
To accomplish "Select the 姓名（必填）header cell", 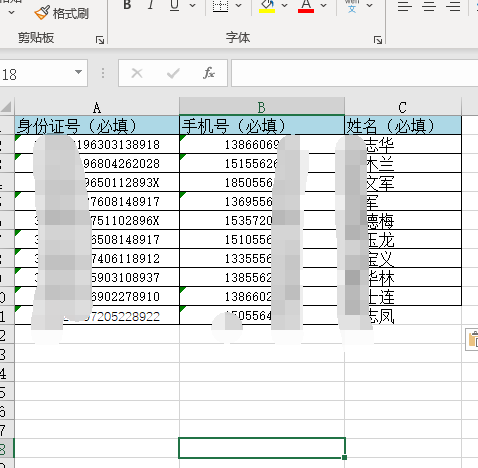I will click(x=403, y=125).
